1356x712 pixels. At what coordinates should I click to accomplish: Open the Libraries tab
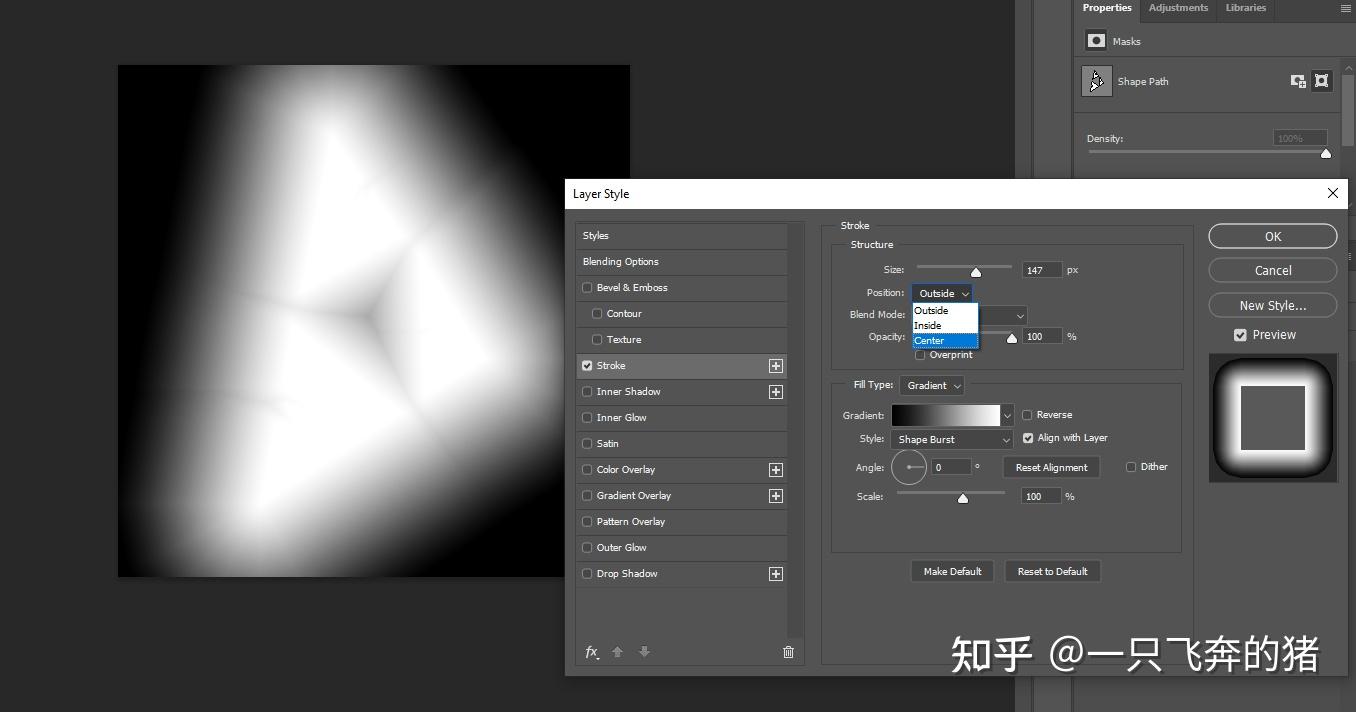tap(1246, 7)
